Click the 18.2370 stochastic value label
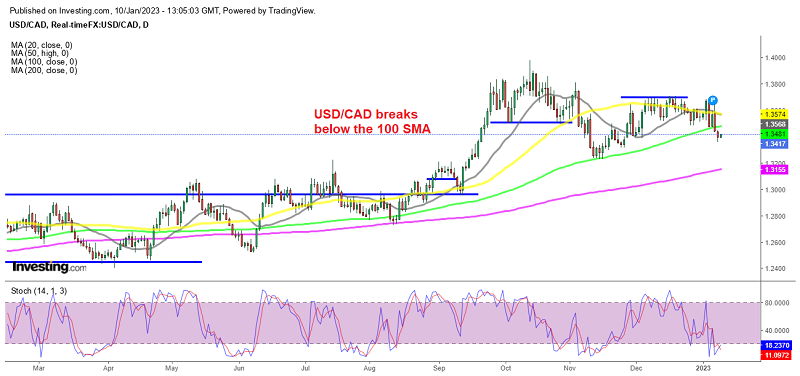 click(776, 345)
